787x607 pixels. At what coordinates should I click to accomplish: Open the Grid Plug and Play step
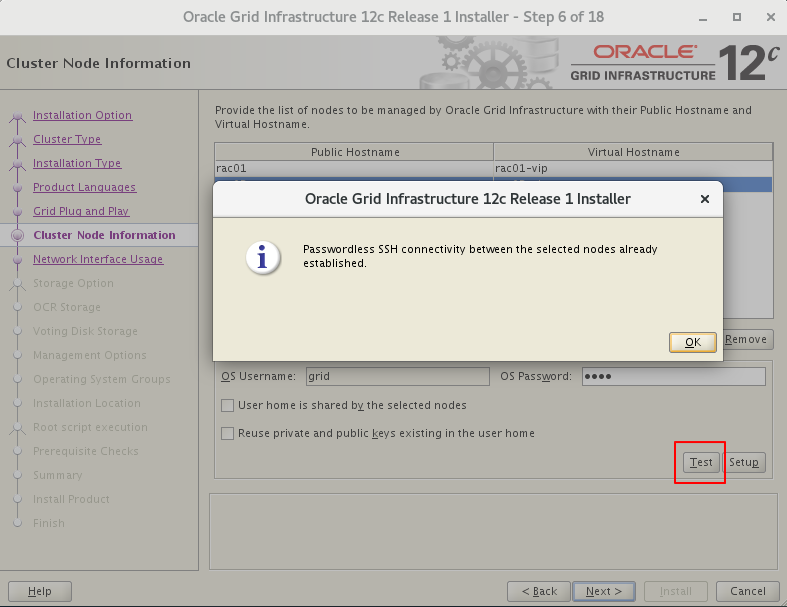[x=81, y=211]
